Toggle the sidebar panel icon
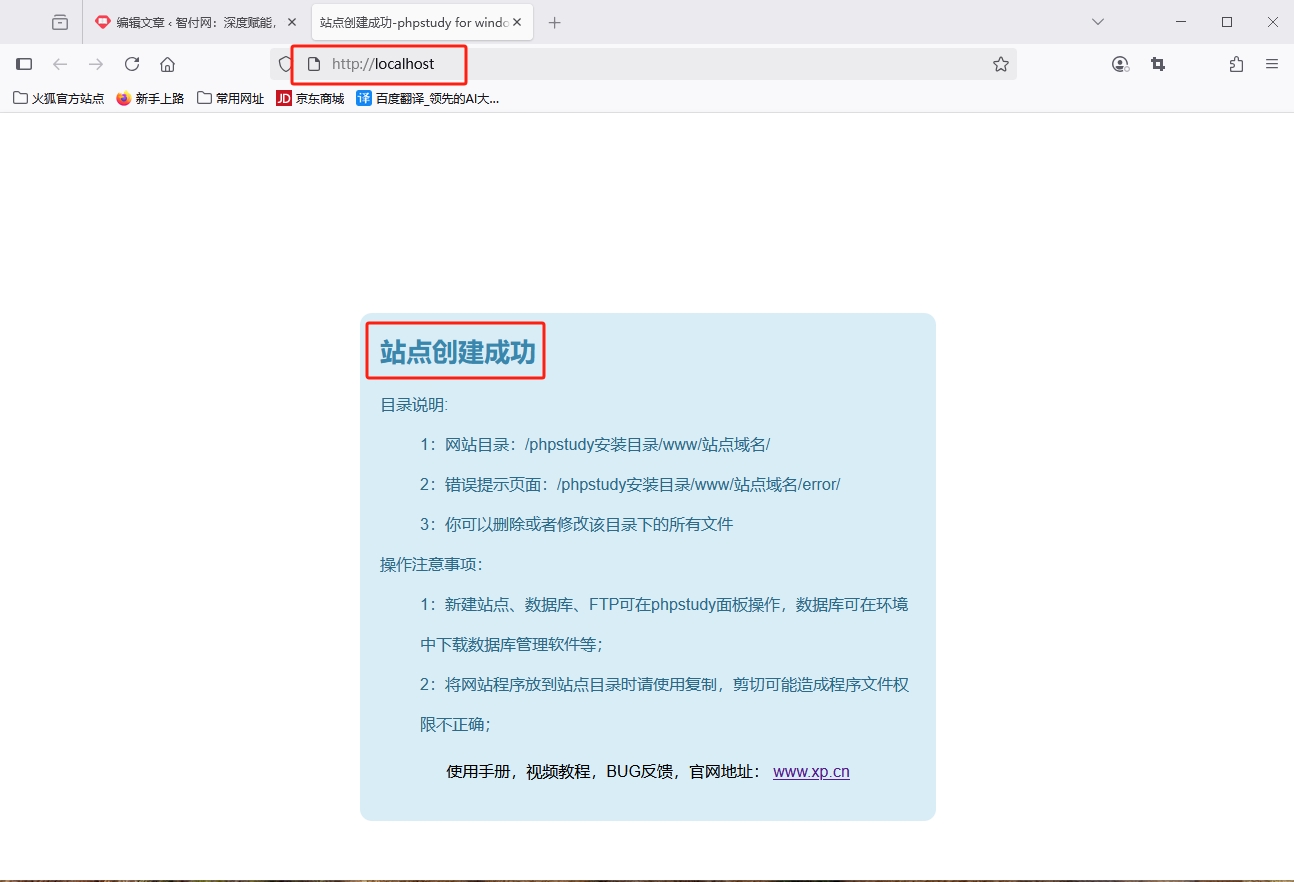Viewport: 1294px width, 882px height. coord(24,64)
